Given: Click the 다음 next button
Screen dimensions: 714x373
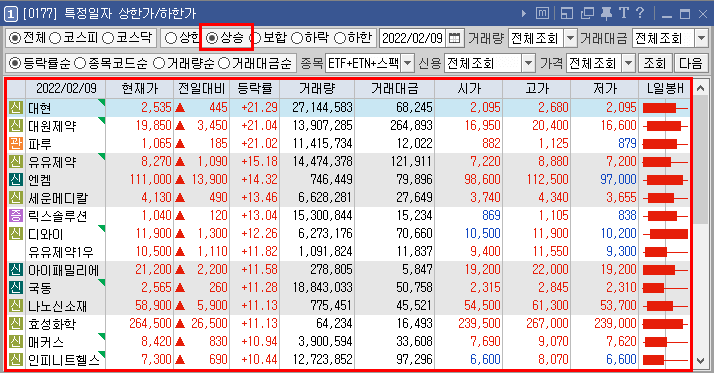Looking at the screenshot, I should 691,63.
